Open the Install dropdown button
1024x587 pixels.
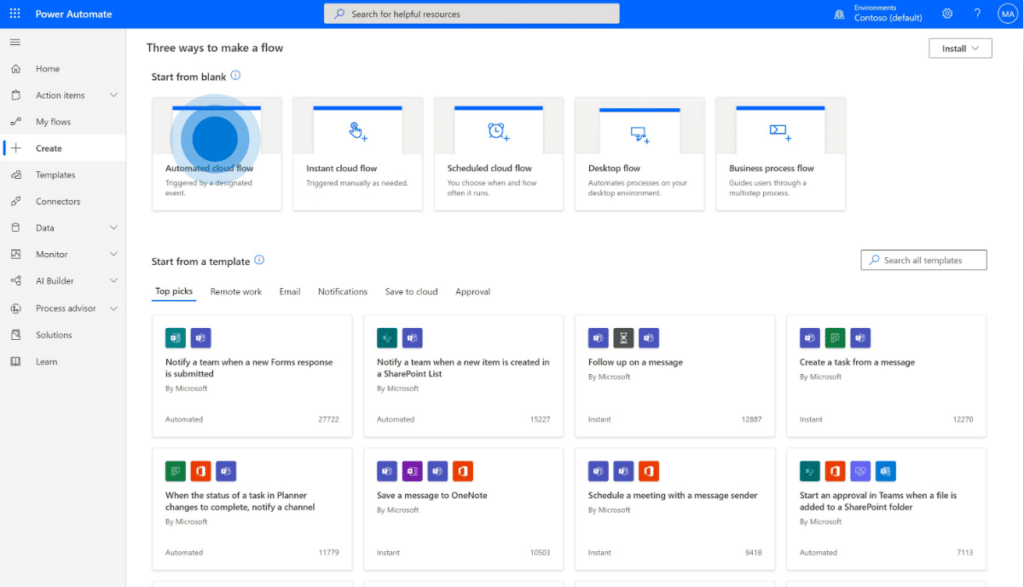pos(959,47)
